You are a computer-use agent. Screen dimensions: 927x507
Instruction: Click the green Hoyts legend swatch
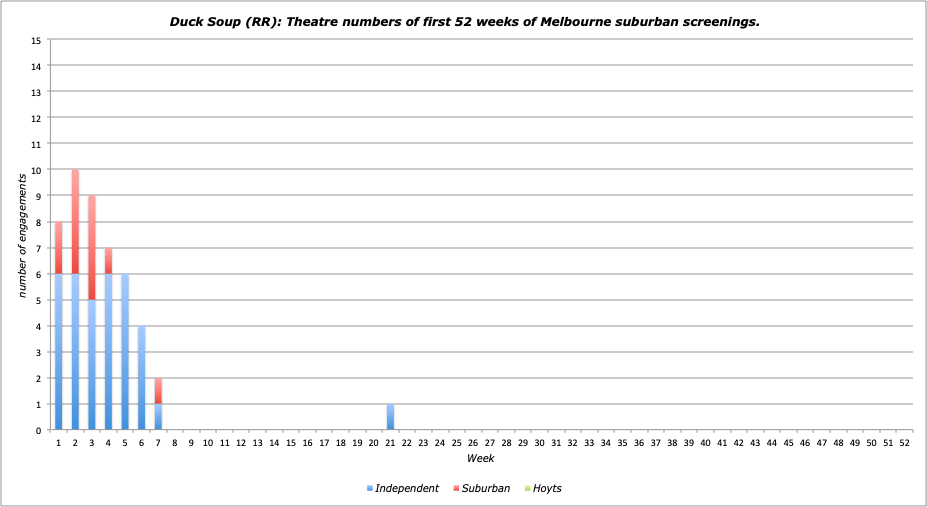[527, 489]
